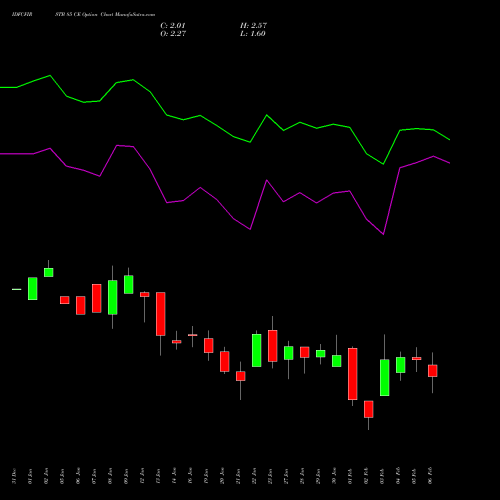Click the last red candlestick above 06 Feb
The height and width of the screenshot is (500, 500).
tap(433, 371)
